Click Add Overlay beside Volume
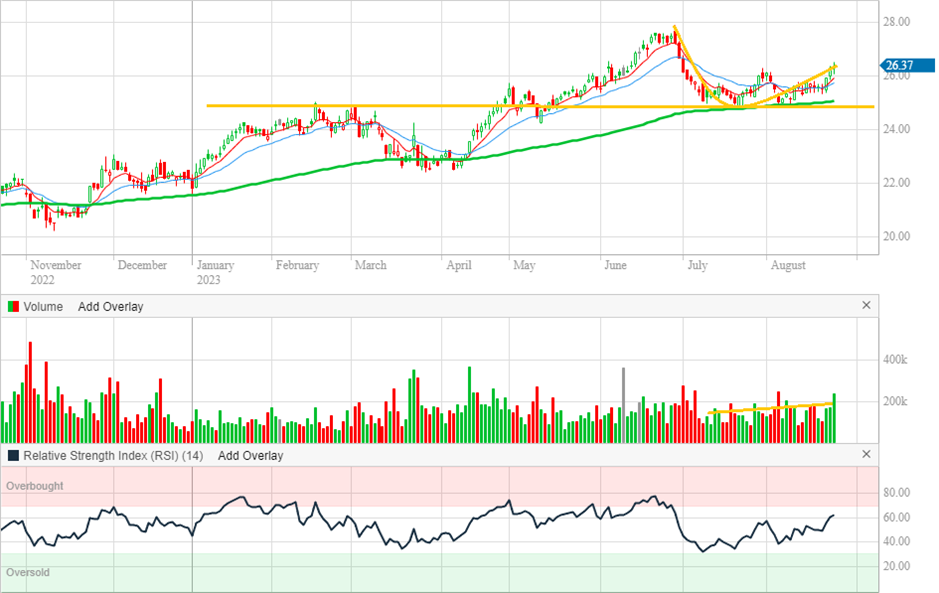Image resolution: width=939 pixels, height=593 pixels. (110, 307)
